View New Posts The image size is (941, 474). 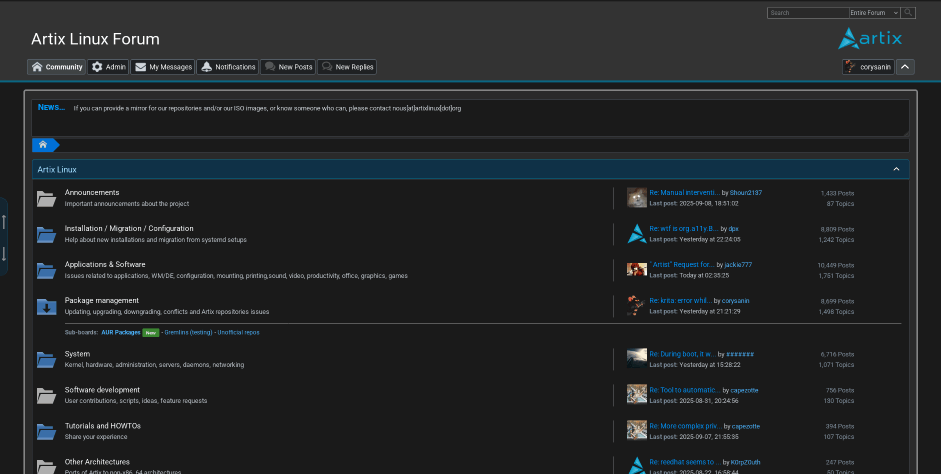pos(288,67)
